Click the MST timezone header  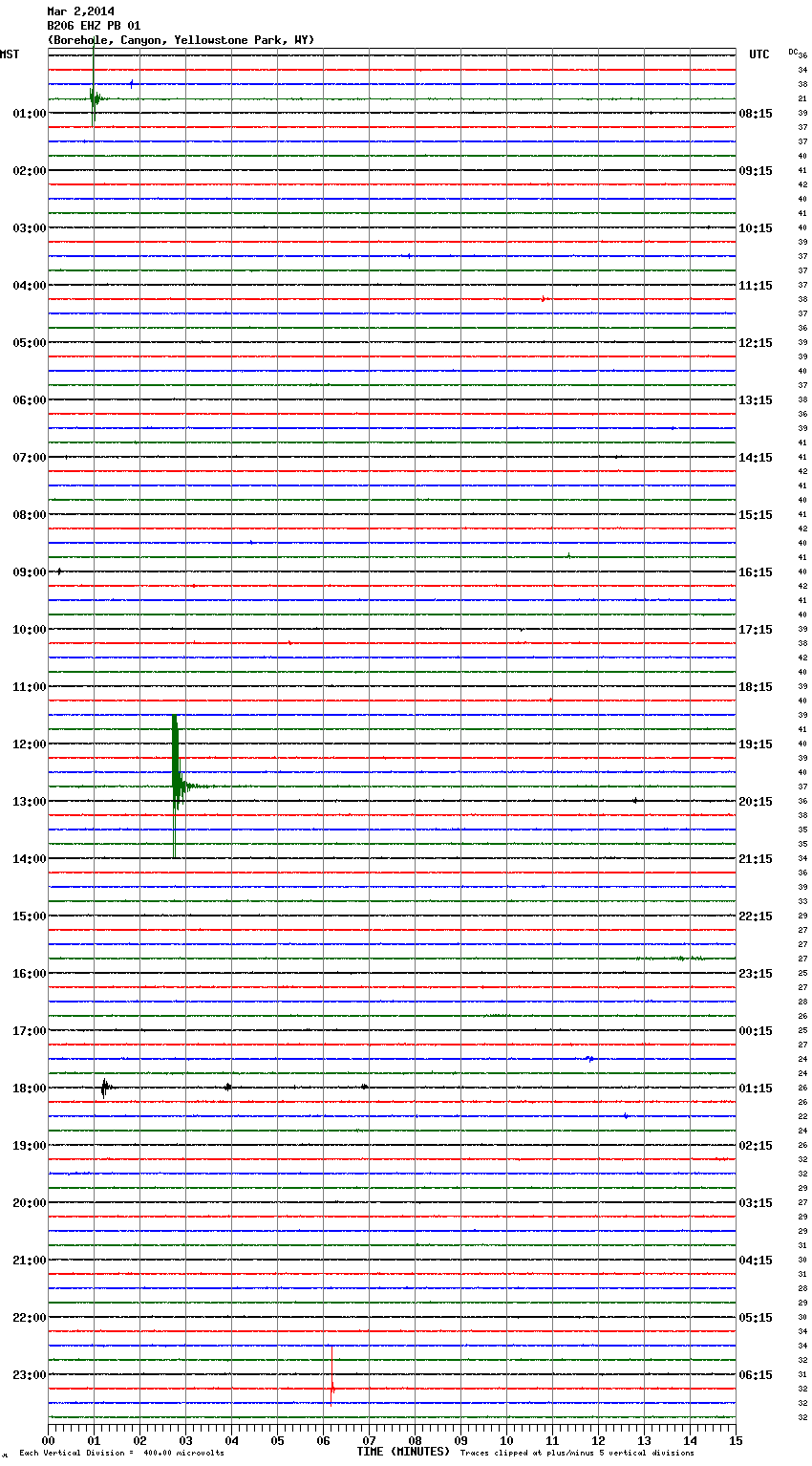pyautogui.click(x=10, y=54)
